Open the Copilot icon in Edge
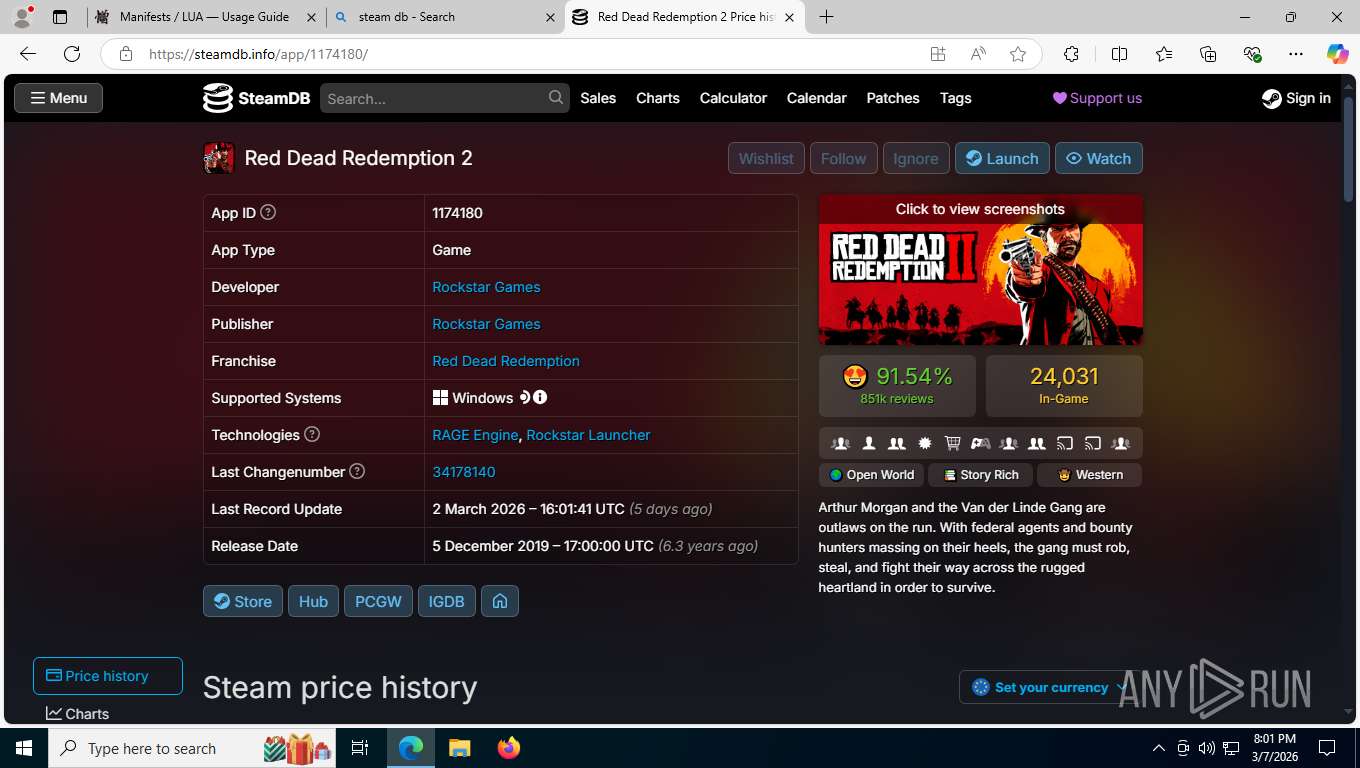Screen dimensions: 1360x768 (1338, 54)
